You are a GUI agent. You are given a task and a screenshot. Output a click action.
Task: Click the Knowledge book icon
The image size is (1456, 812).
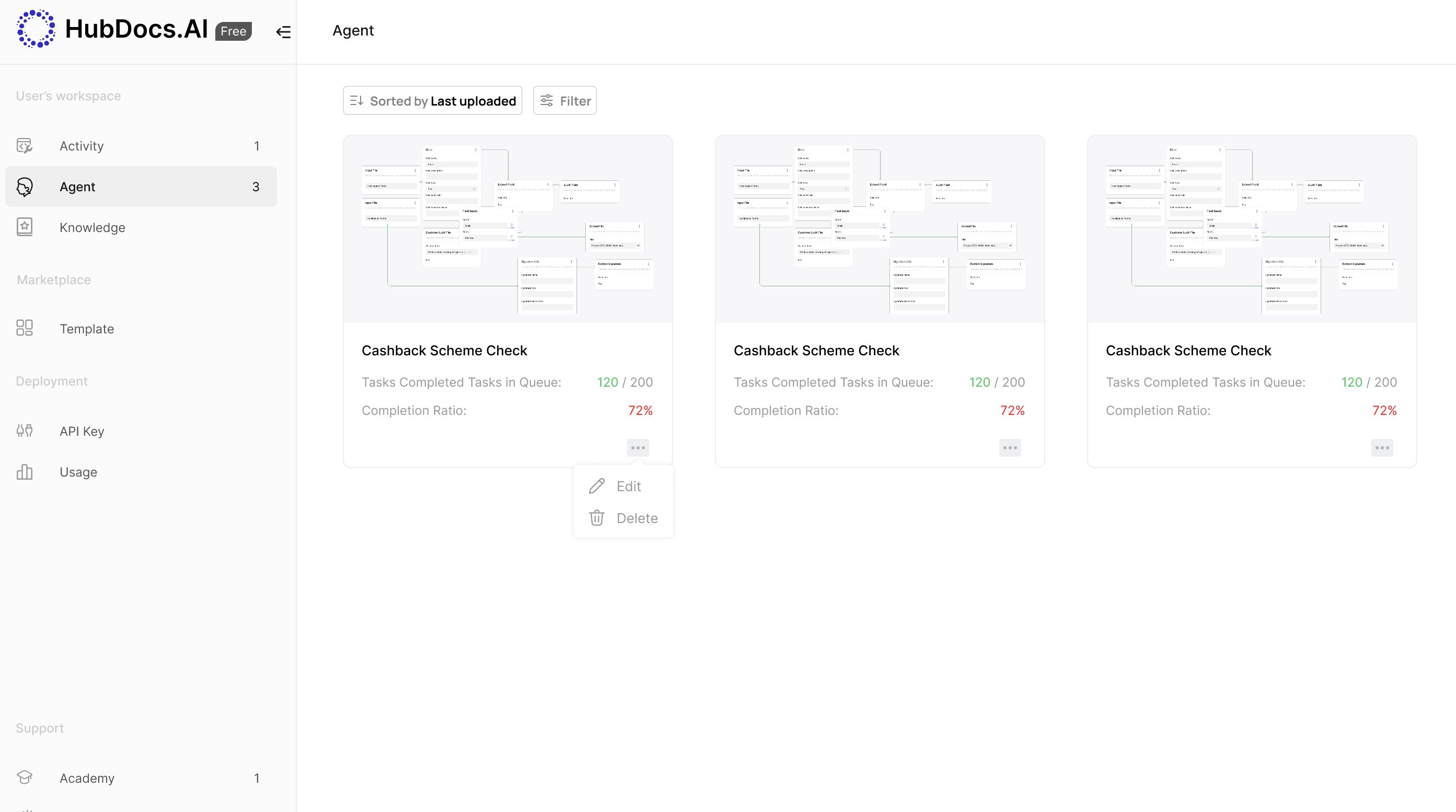coord(25,226)
